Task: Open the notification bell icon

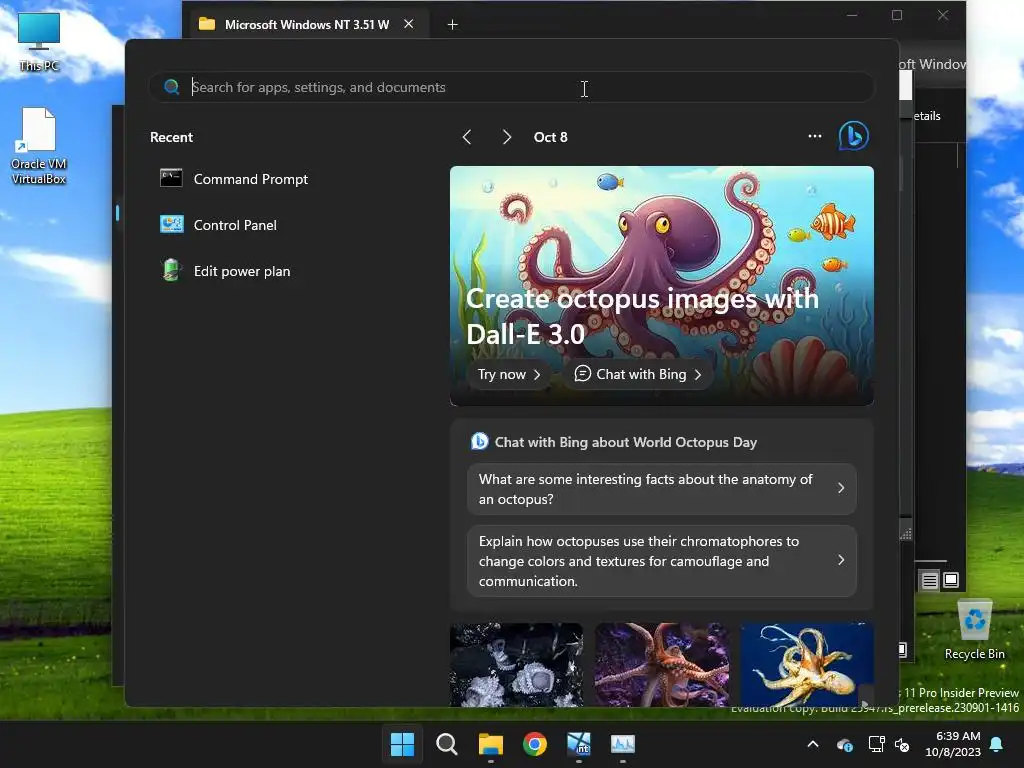Action: tap(997, 744)
